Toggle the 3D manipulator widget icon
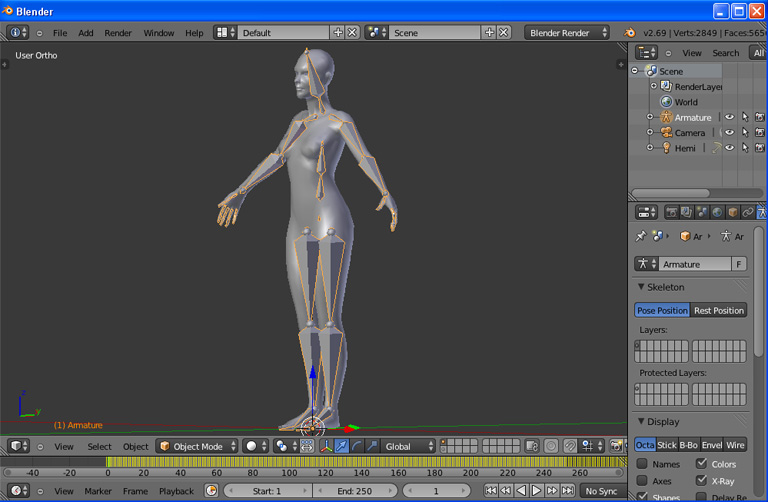Image resolution: width=768 pixels, height=502 pixels. click(325, 446)
